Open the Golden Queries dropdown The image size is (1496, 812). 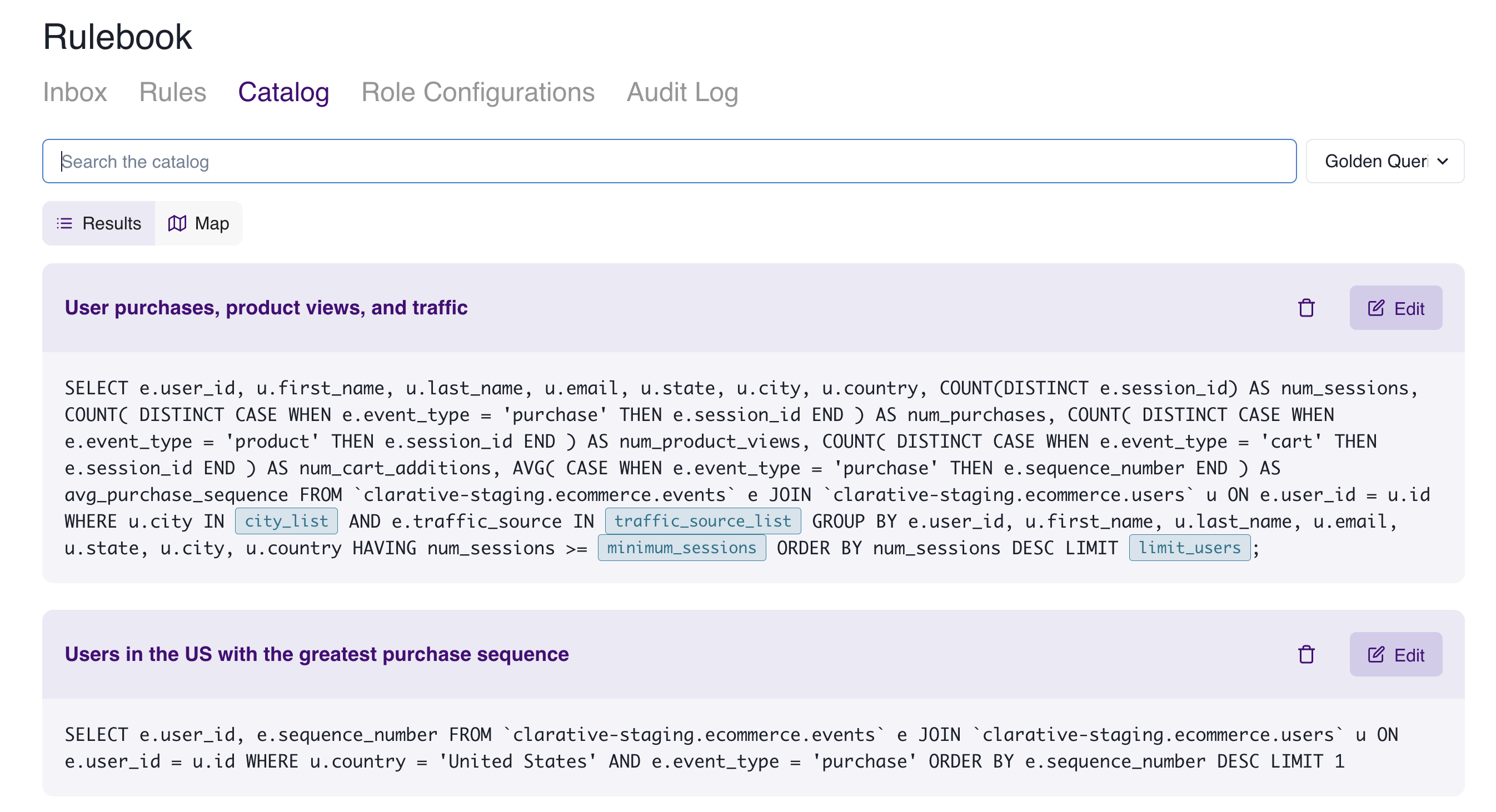point(1385,161)
